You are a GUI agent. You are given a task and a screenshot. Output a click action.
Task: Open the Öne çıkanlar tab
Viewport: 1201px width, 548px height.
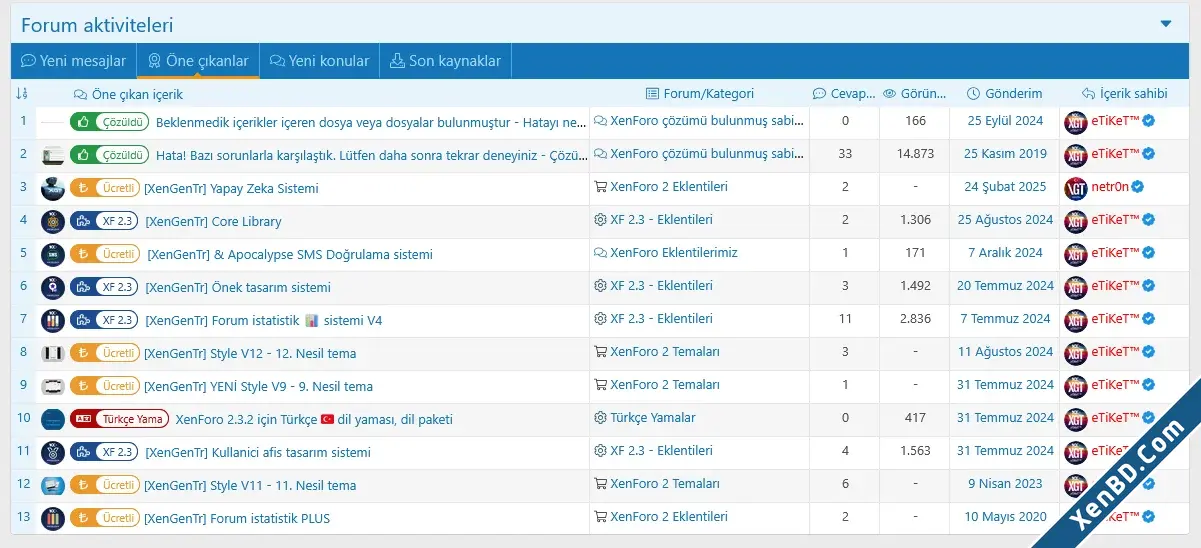pos(198,61)
